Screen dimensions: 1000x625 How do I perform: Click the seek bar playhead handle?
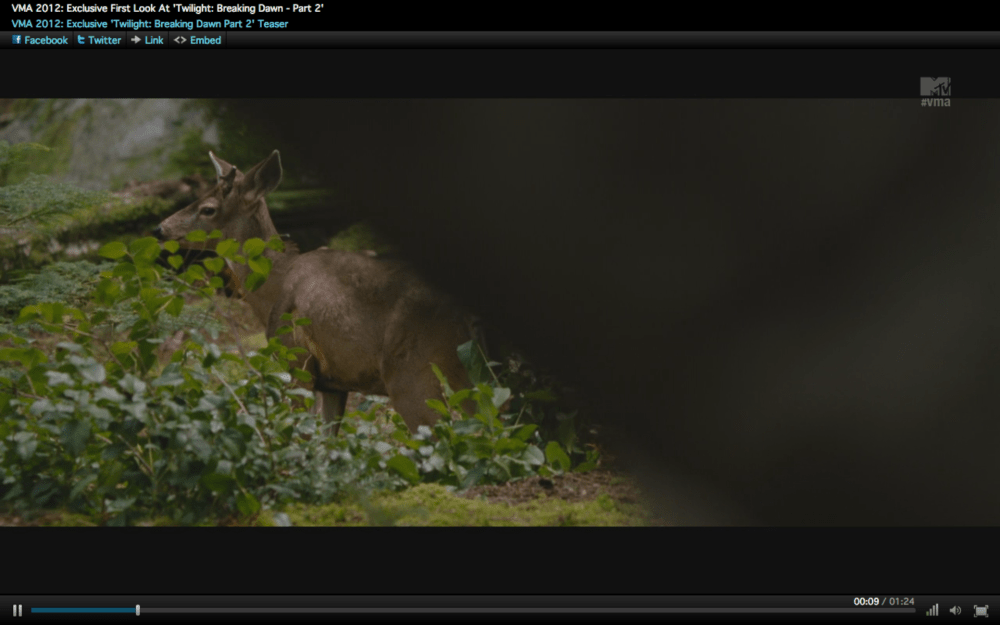click(138, 610)
